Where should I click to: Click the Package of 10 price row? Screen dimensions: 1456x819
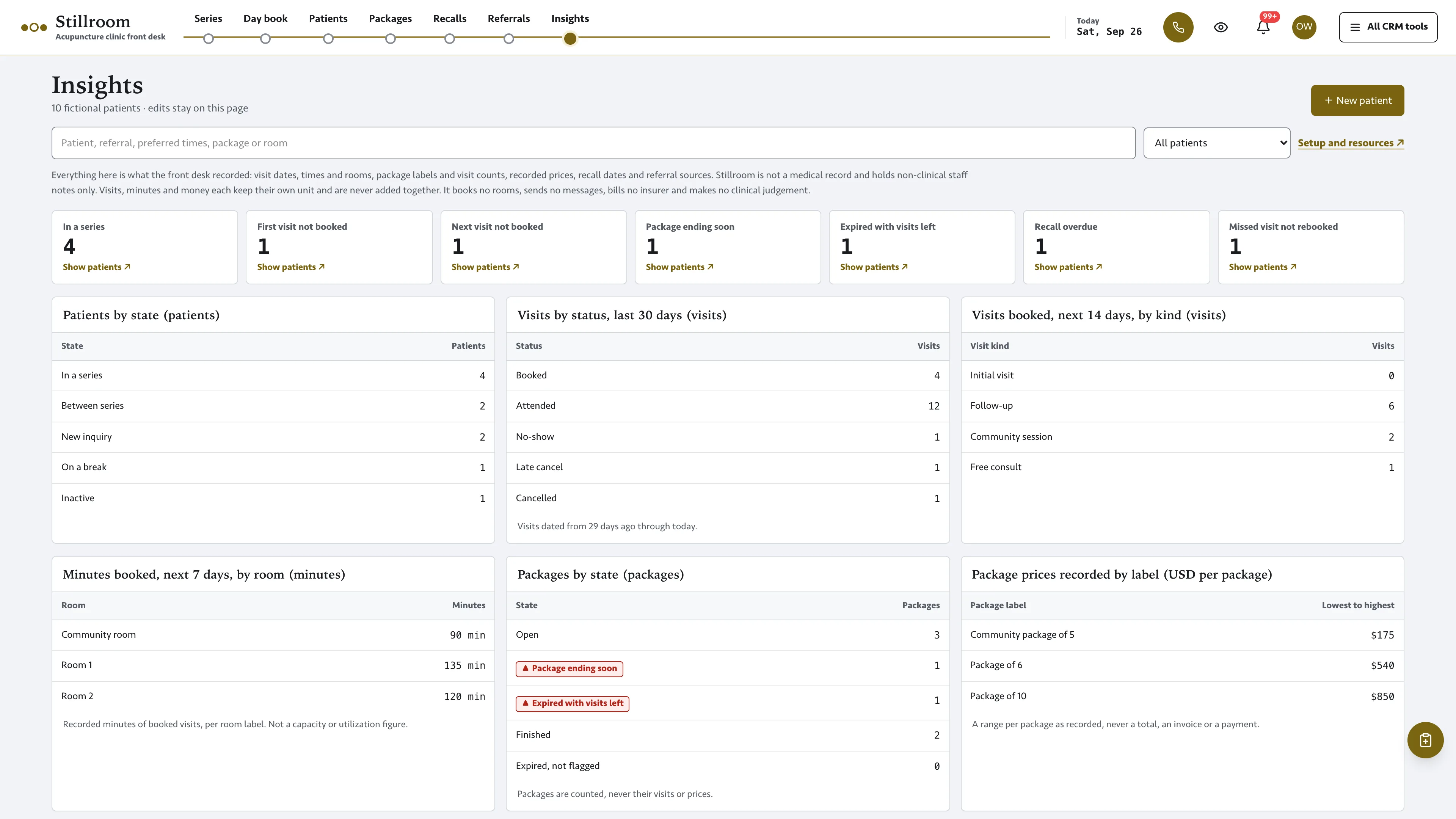pyautogui.click(x=1182, y=697)
